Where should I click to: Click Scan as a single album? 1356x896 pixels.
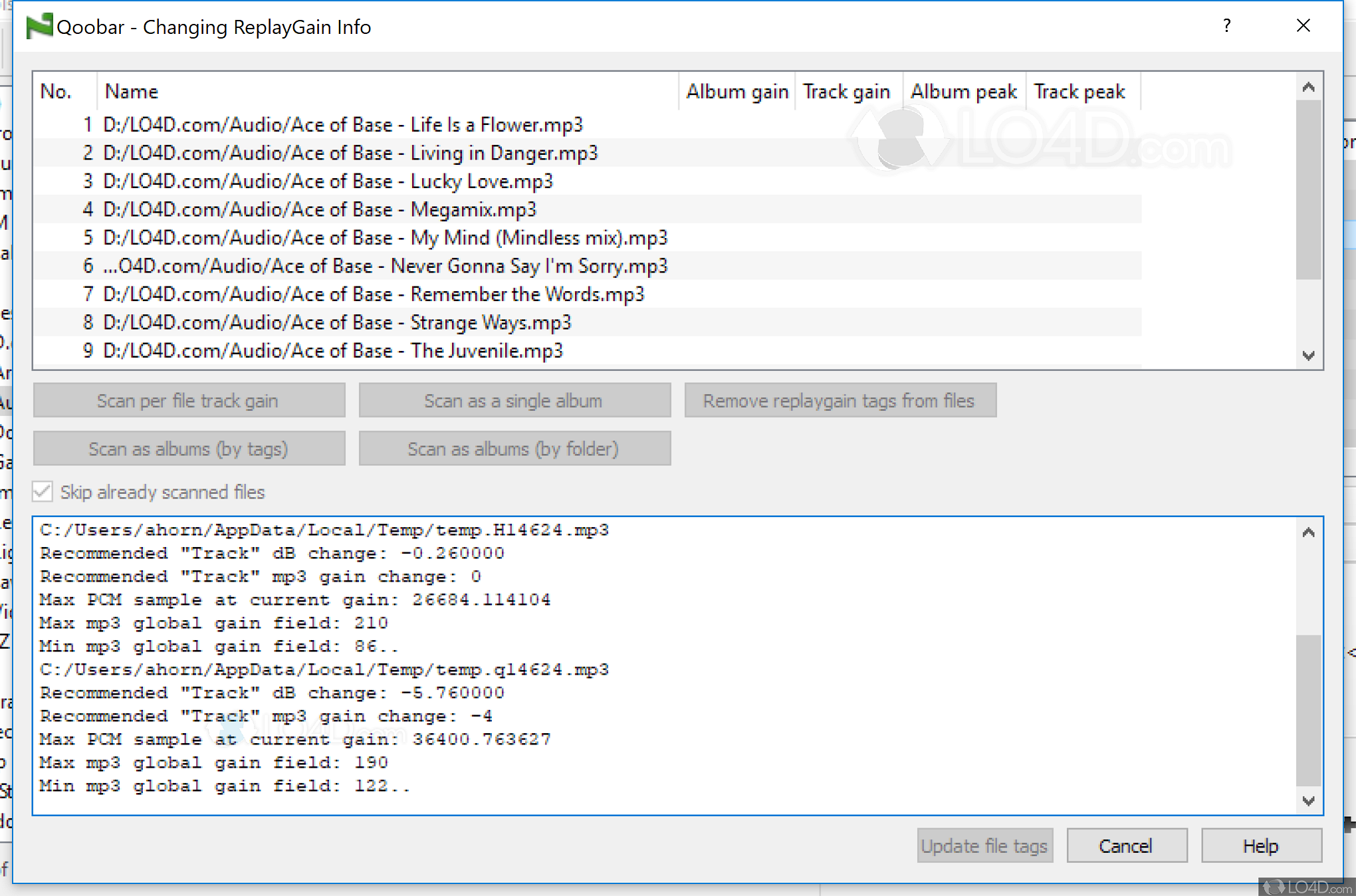pos(514,401)
